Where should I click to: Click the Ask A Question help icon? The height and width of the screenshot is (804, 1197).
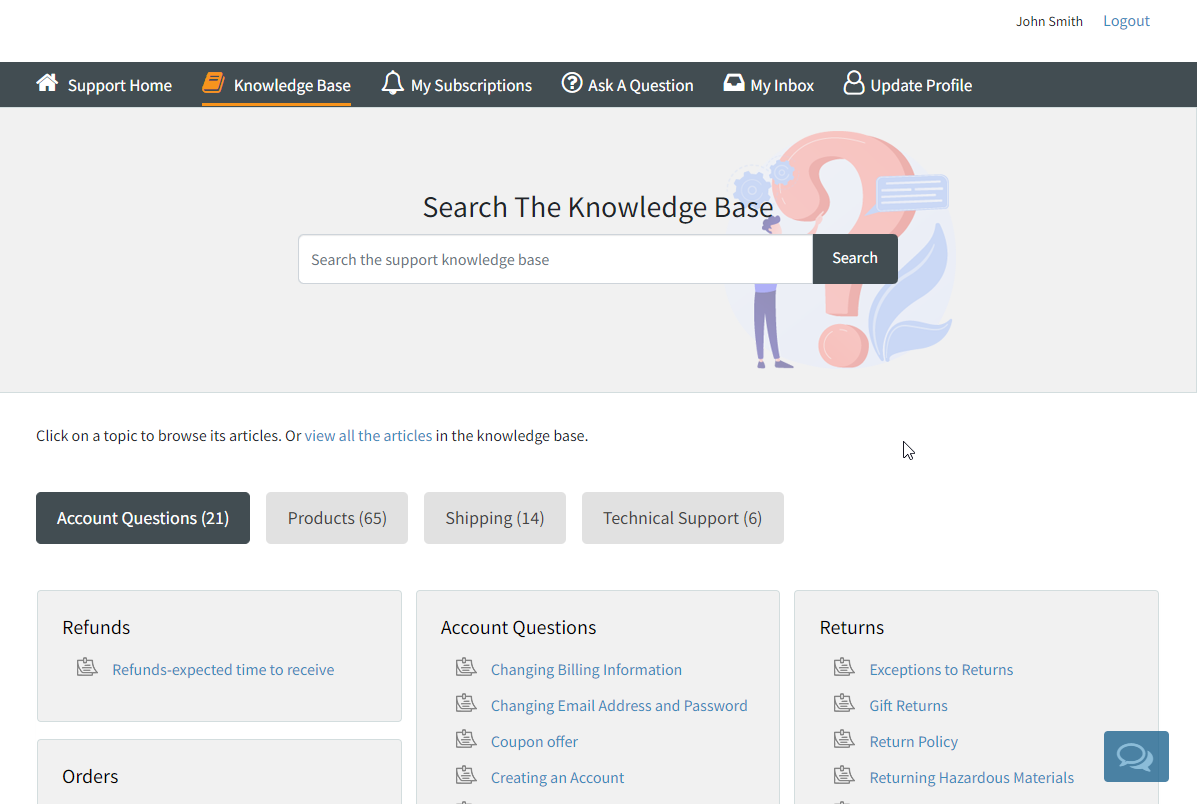pyautogui.click(x=572, y=83)
